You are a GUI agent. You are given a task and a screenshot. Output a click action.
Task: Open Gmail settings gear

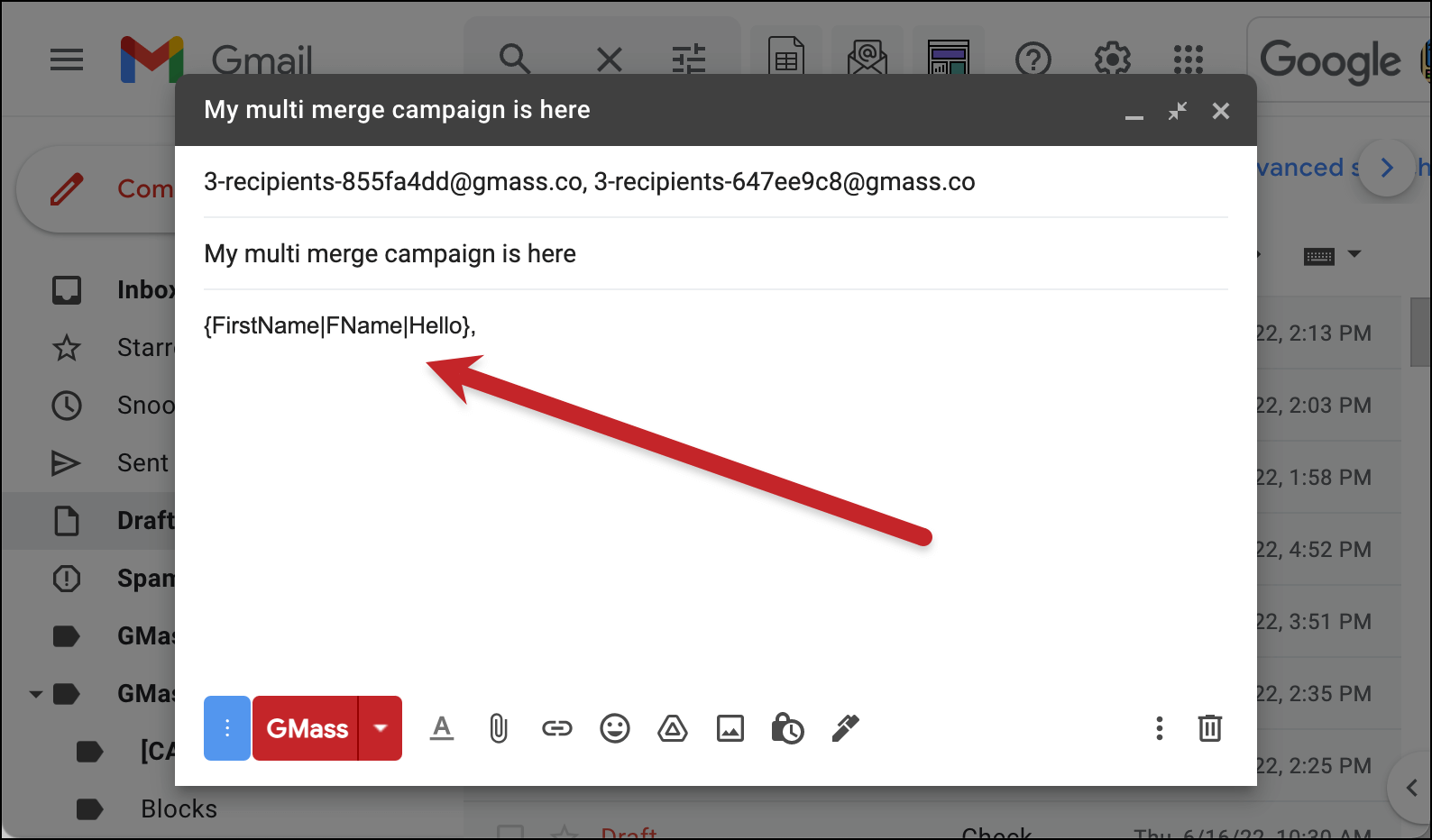[1113, 59]
